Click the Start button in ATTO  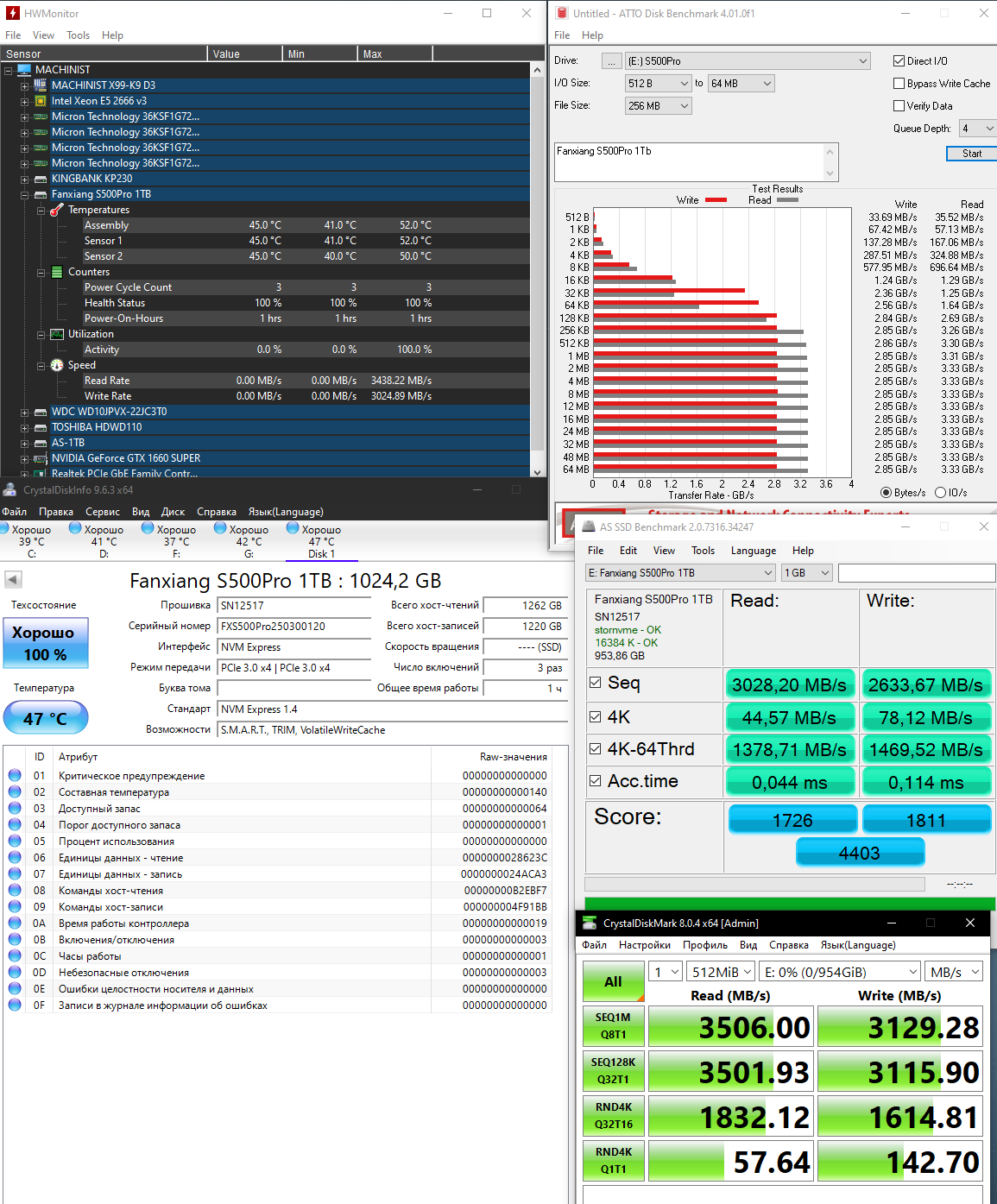[x=972, y=153]
